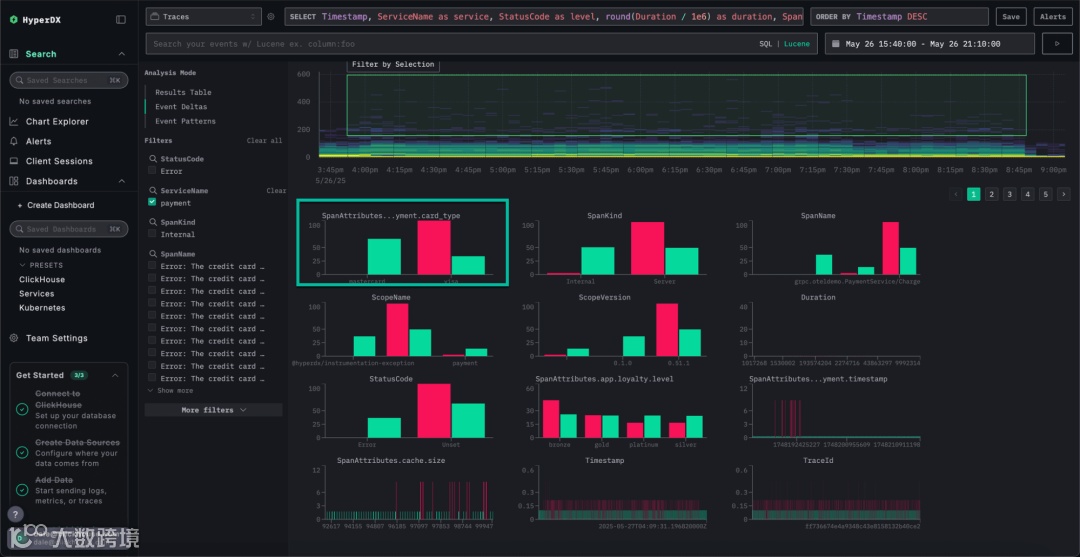Screen dimensions: 1080x557
Task: Click the Search section icon in sidebar
Action: click(x=14, y=54)
